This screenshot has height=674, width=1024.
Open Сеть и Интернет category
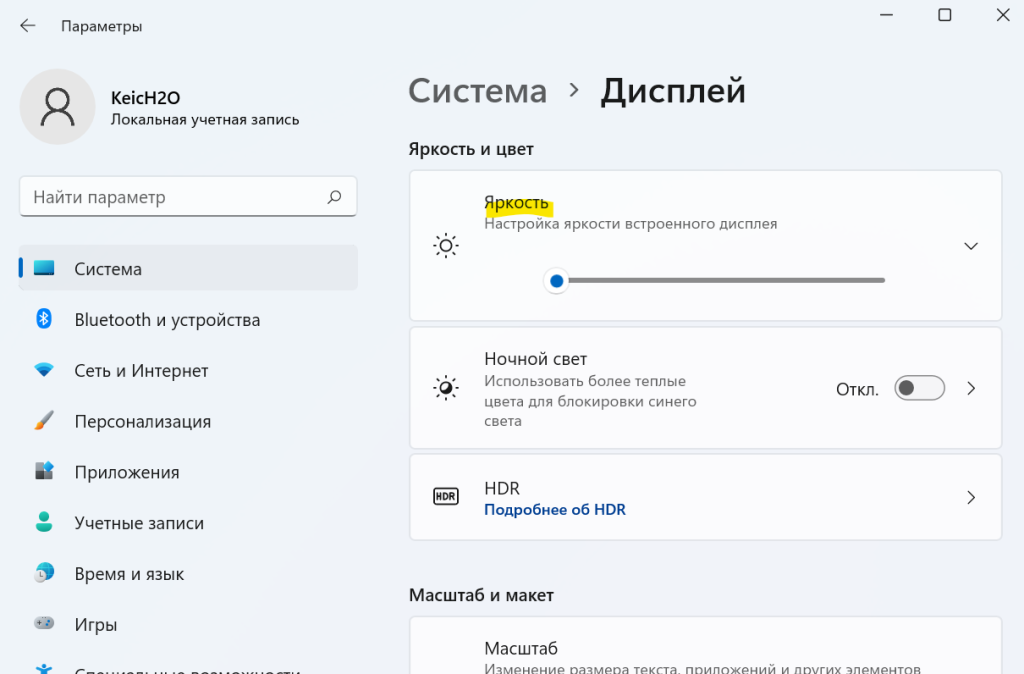(188, 370)
